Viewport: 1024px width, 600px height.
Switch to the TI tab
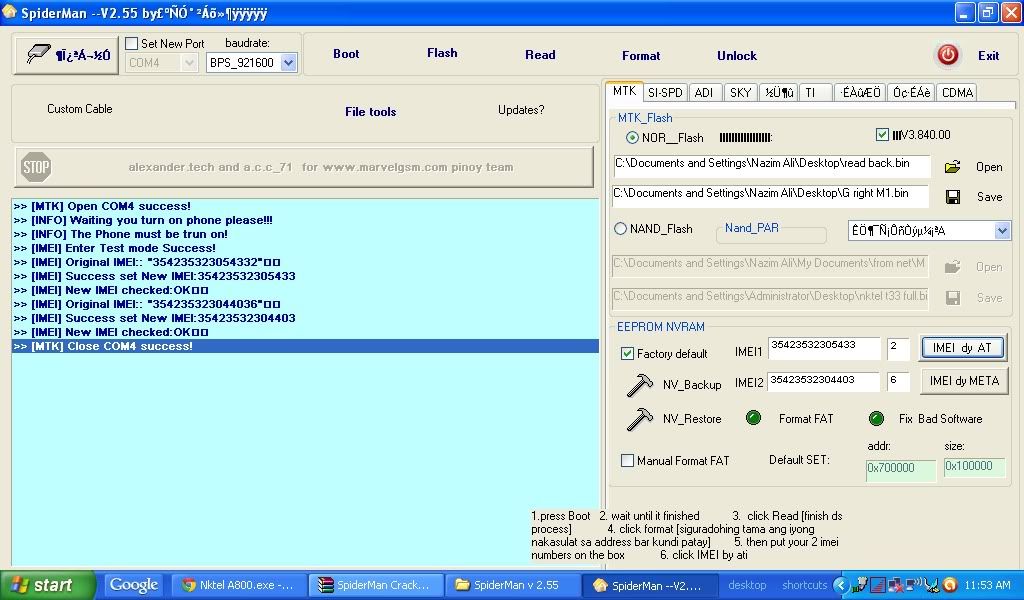tap(816, 93)
